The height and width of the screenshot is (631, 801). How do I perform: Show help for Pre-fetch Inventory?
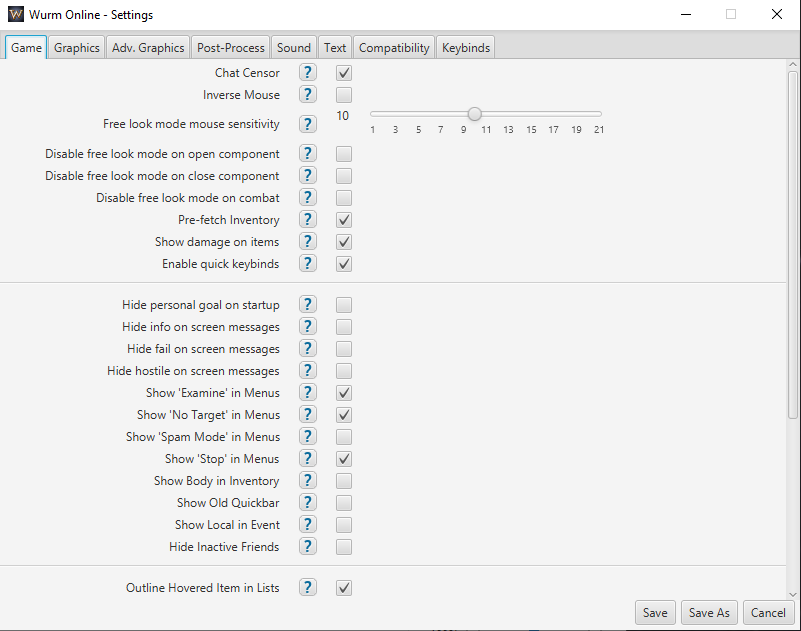pyautogui.click(x=308, y=220)
